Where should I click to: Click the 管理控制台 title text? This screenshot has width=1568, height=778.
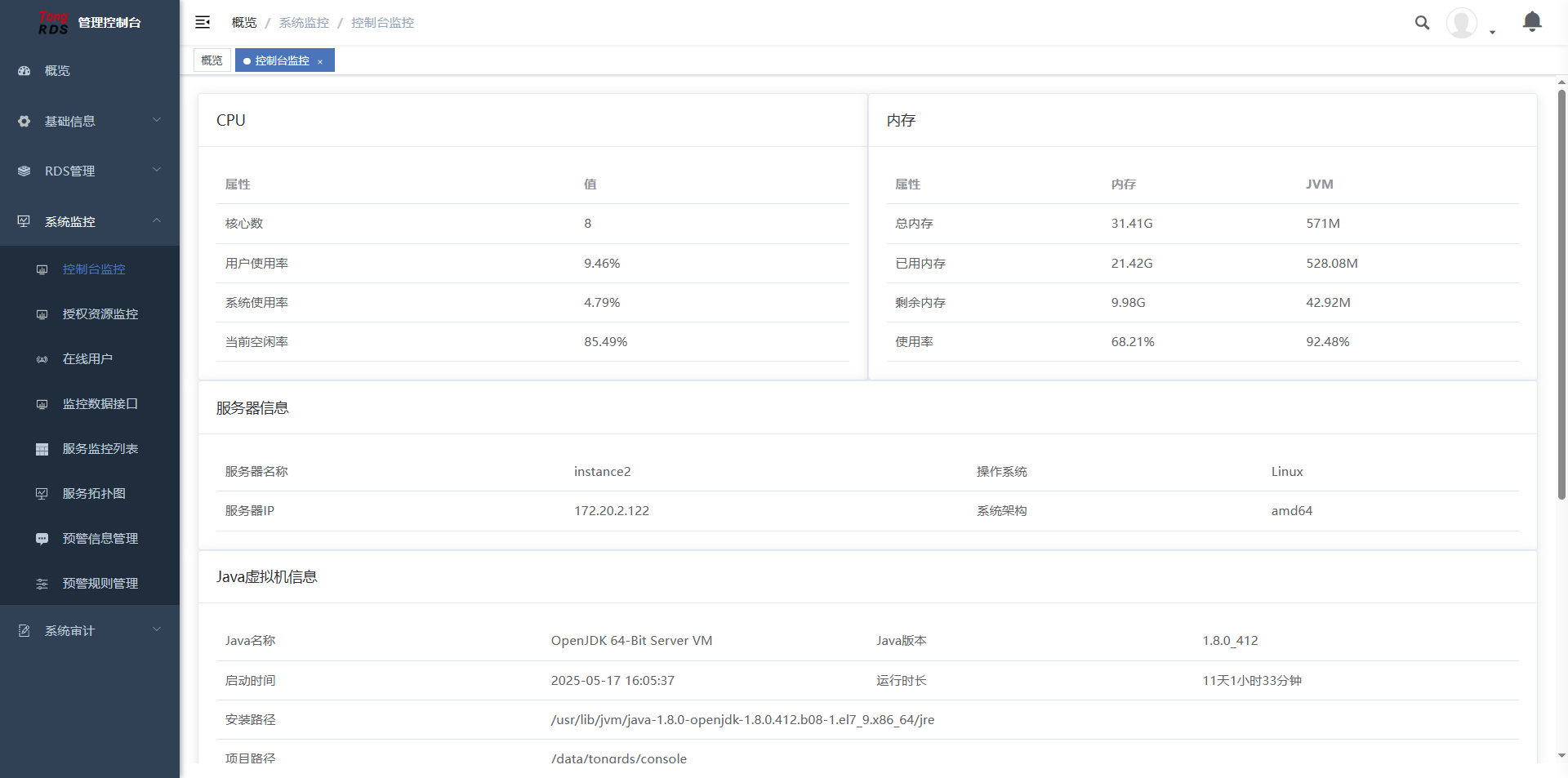coord(109,23)
